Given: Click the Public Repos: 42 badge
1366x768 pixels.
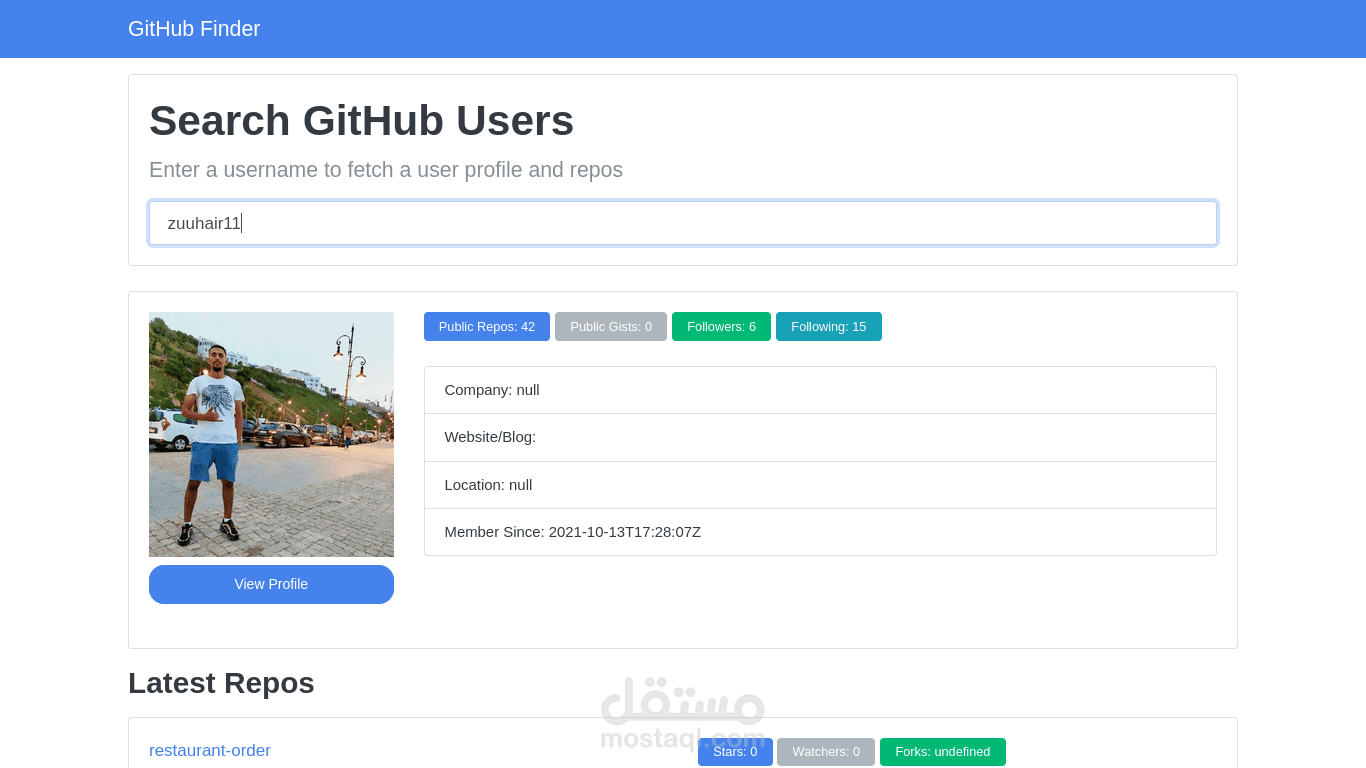Looking at the screenshot, I should click(x=487, y=326).
